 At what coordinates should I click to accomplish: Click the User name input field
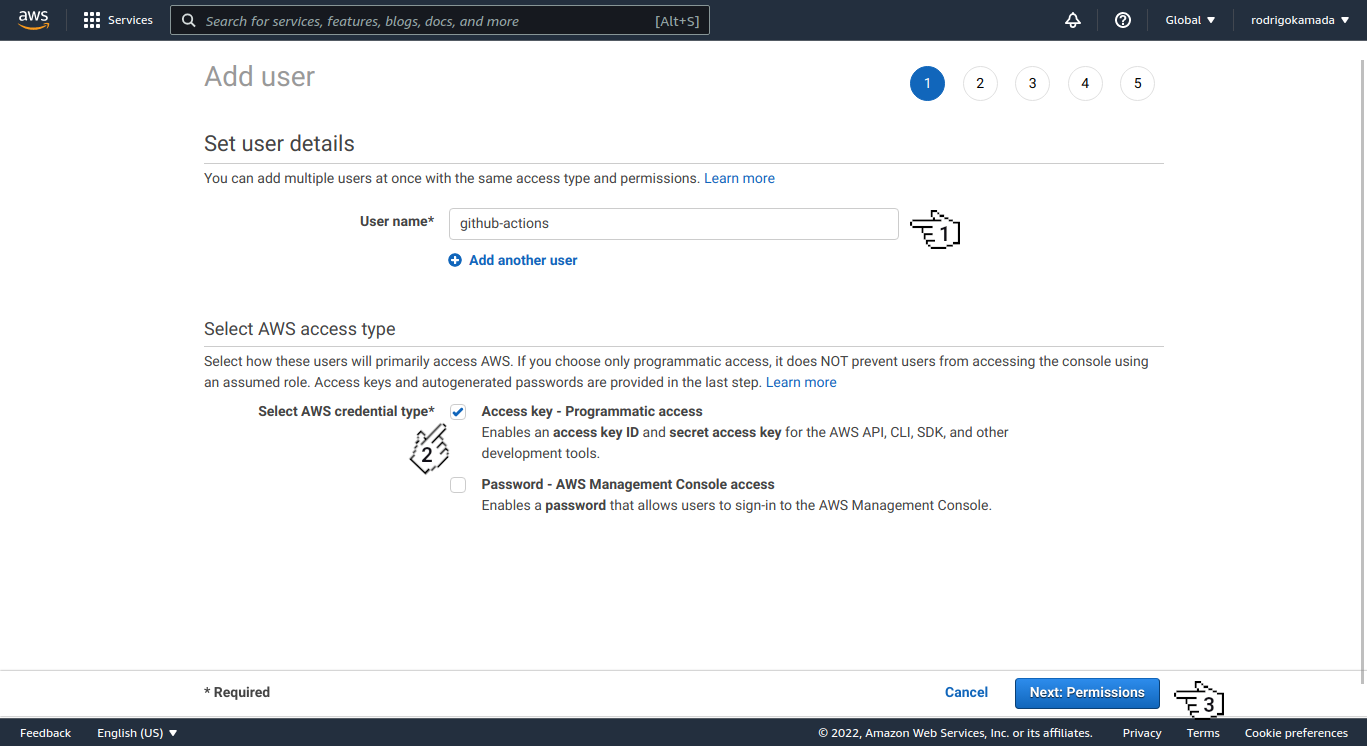pos(673,223)
